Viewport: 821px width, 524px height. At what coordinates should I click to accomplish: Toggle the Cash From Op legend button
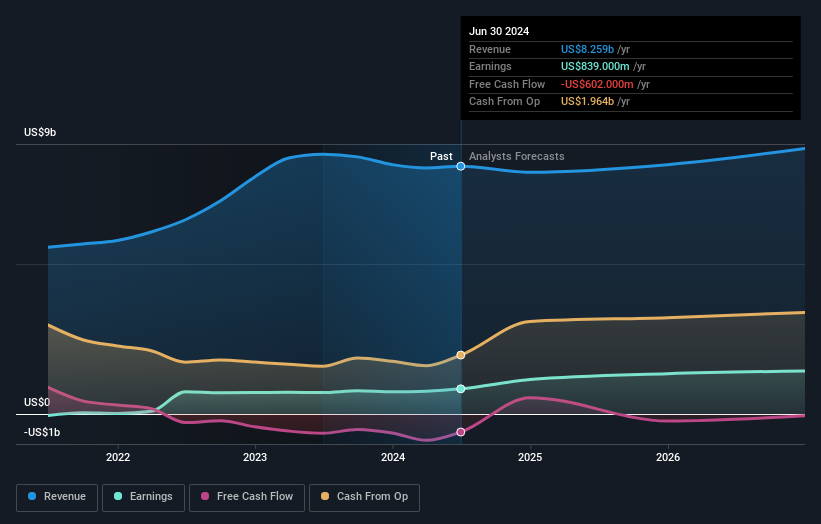[364, 497]
